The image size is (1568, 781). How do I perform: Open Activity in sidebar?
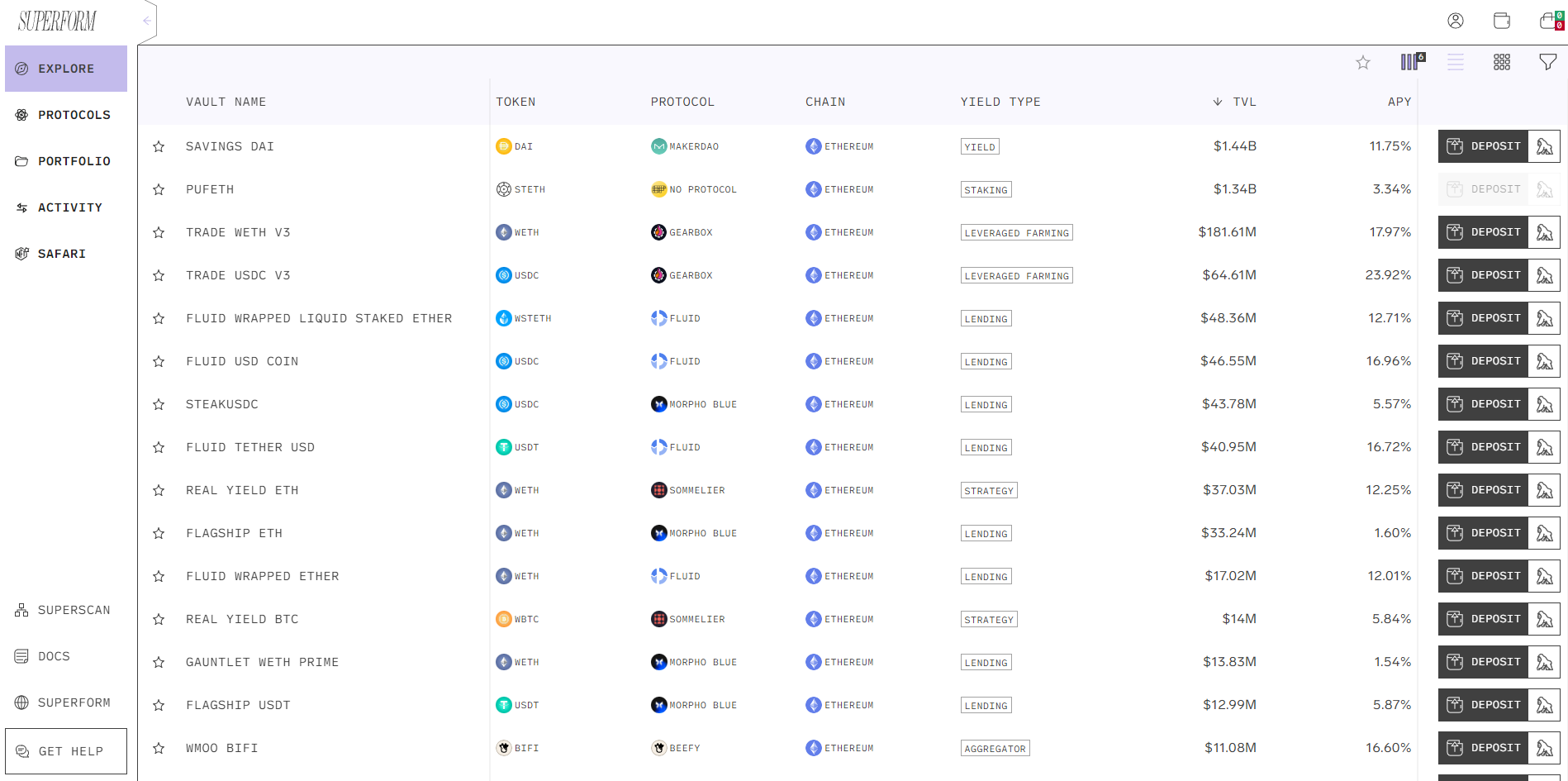[66, 207]
